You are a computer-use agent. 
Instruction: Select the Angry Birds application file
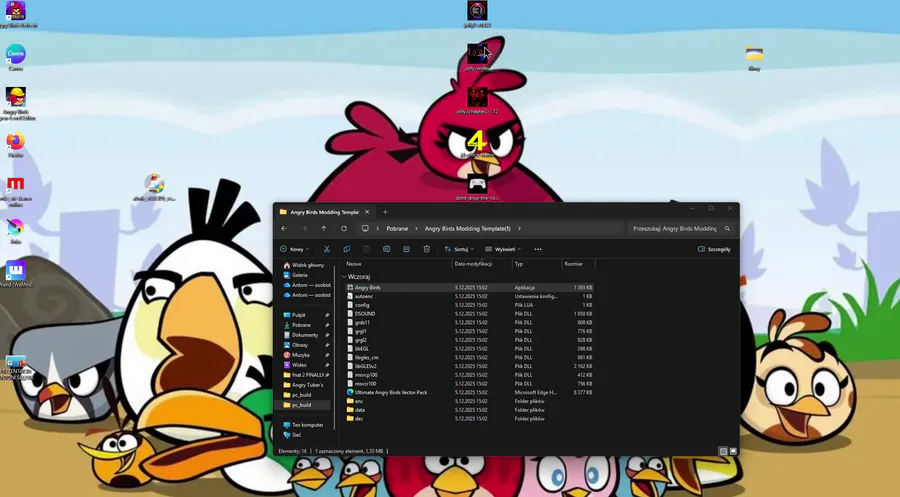(x=470, y=288)
